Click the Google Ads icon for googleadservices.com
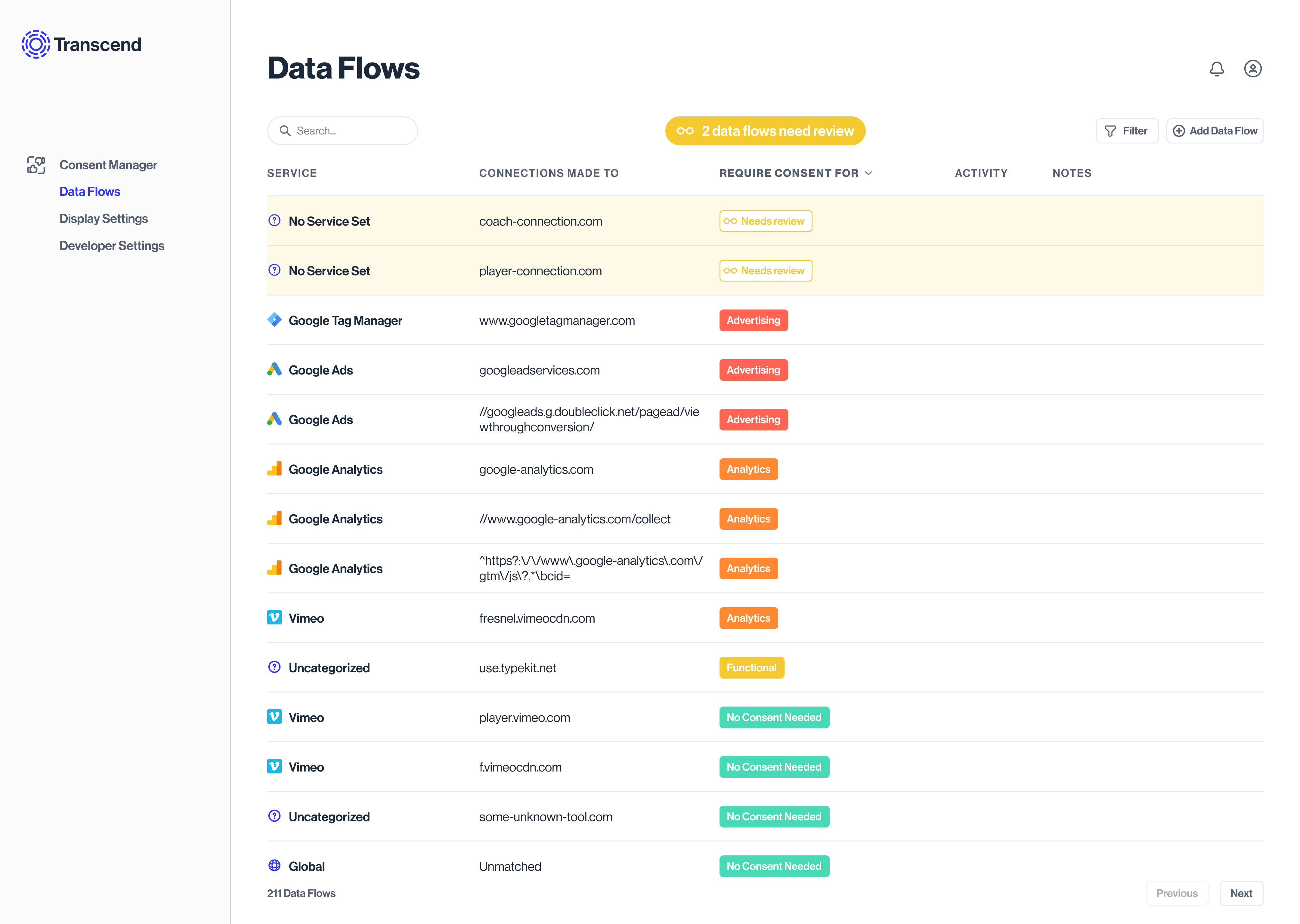 click(x=274, y=370)
